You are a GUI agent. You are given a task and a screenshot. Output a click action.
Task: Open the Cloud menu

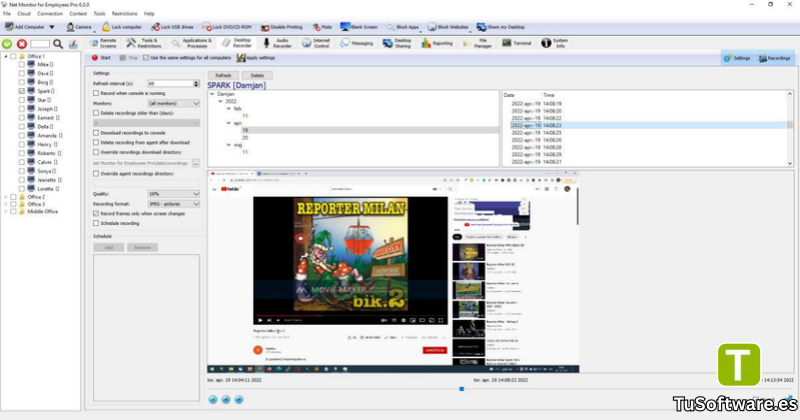[x=24, y=14]
